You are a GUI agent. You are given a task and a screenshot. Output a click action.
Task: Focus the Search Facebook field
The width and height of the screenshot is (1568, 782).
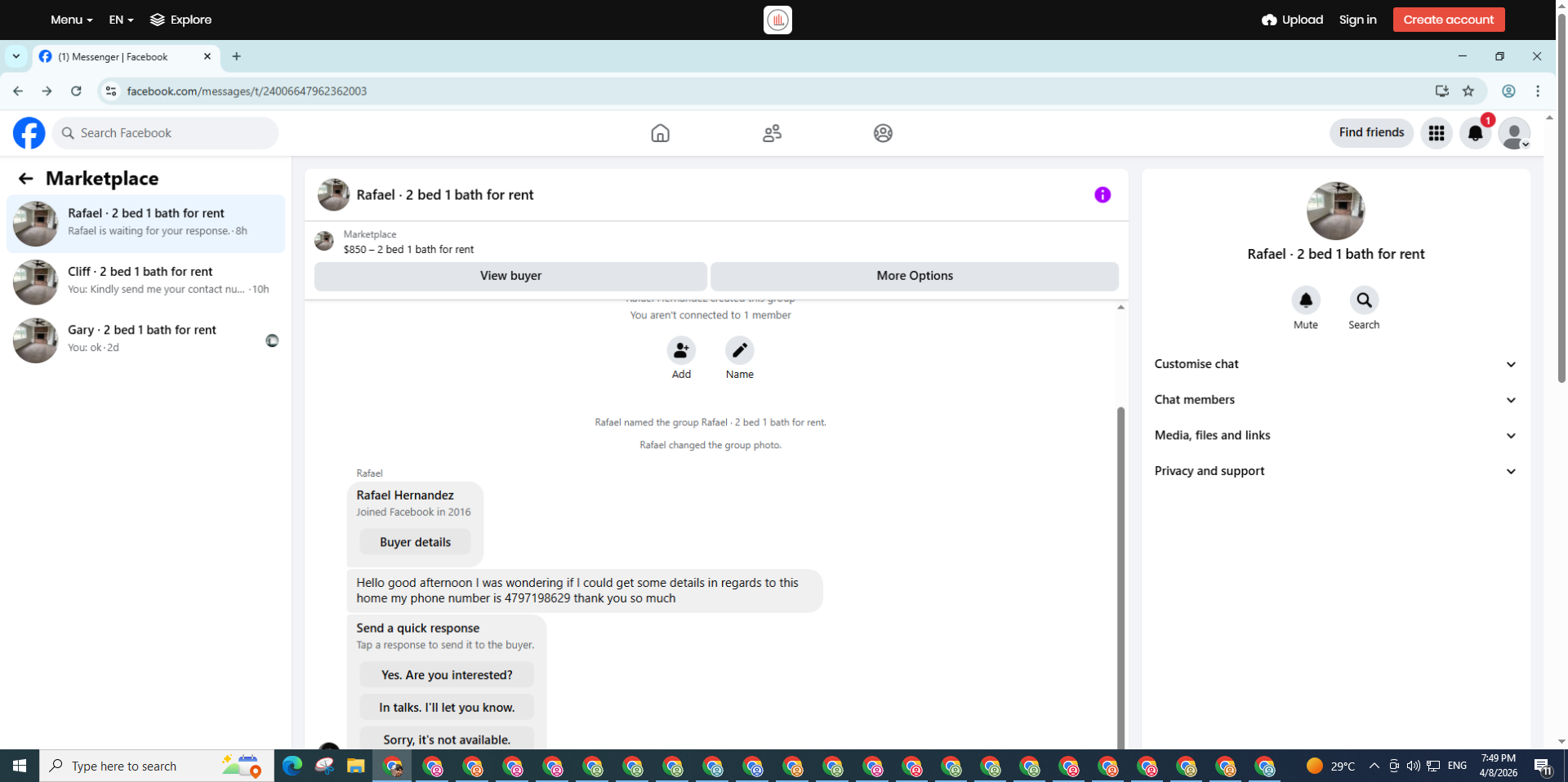(x=166, y=133)
